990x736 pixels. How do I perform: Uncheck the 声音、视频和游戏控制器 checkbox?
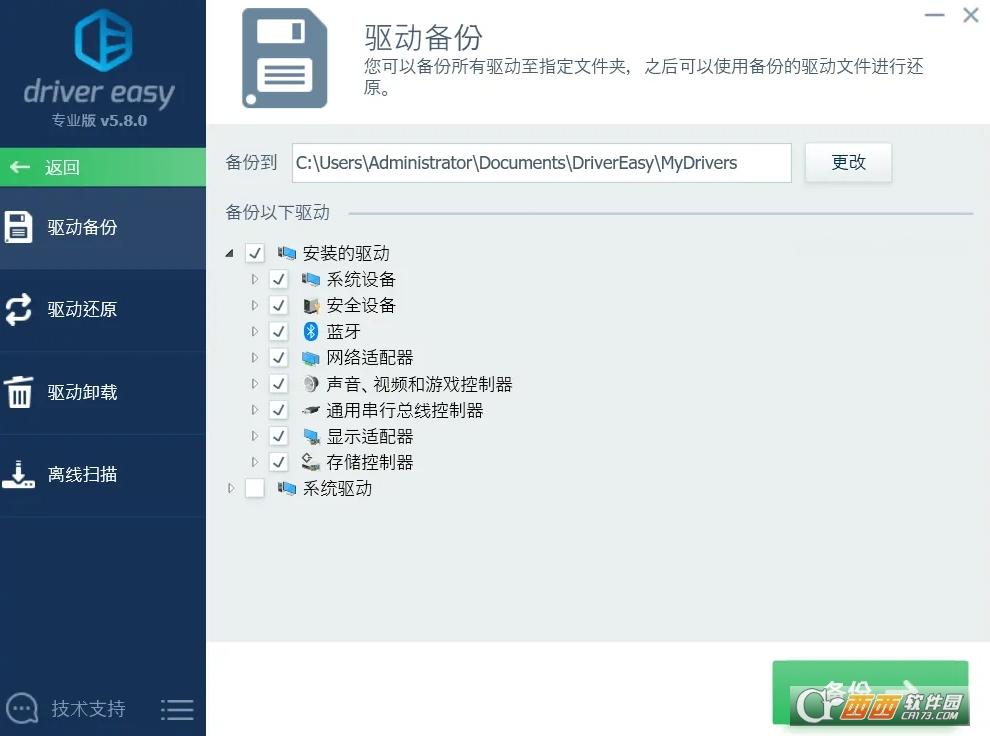[x=278, y=384]
